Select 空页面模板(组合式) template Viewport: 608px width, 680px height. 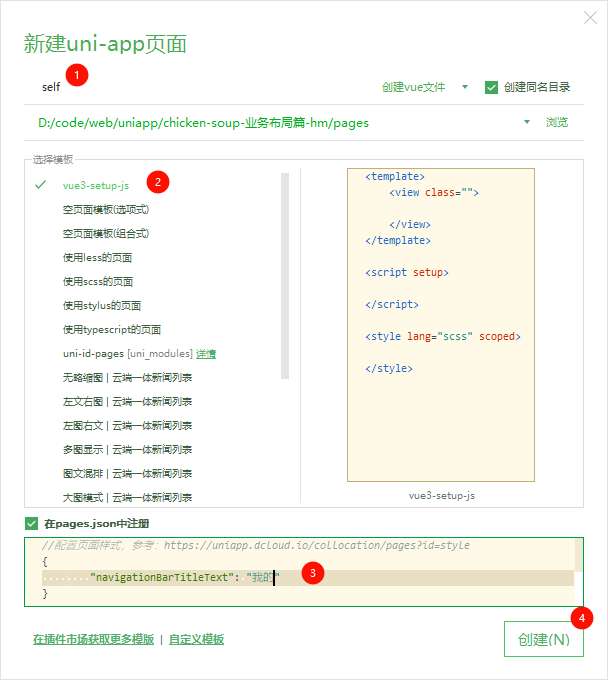click(106, 234)
